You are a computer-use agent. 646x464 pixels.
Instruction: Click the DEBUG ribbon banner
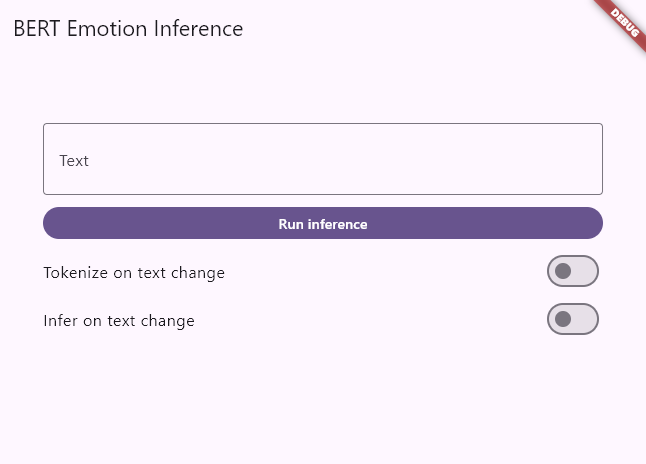(624, 20)
